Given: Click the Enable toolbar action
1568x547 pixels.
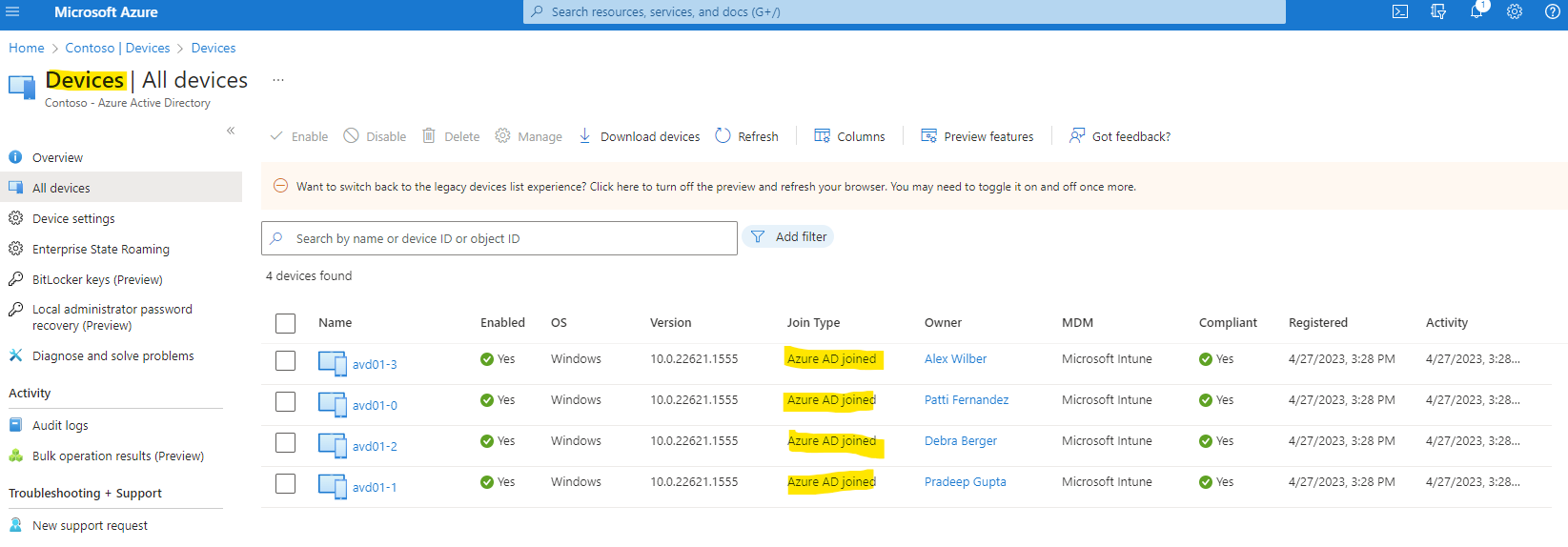Looking at the screenshot, I should [x=299, y=136].
